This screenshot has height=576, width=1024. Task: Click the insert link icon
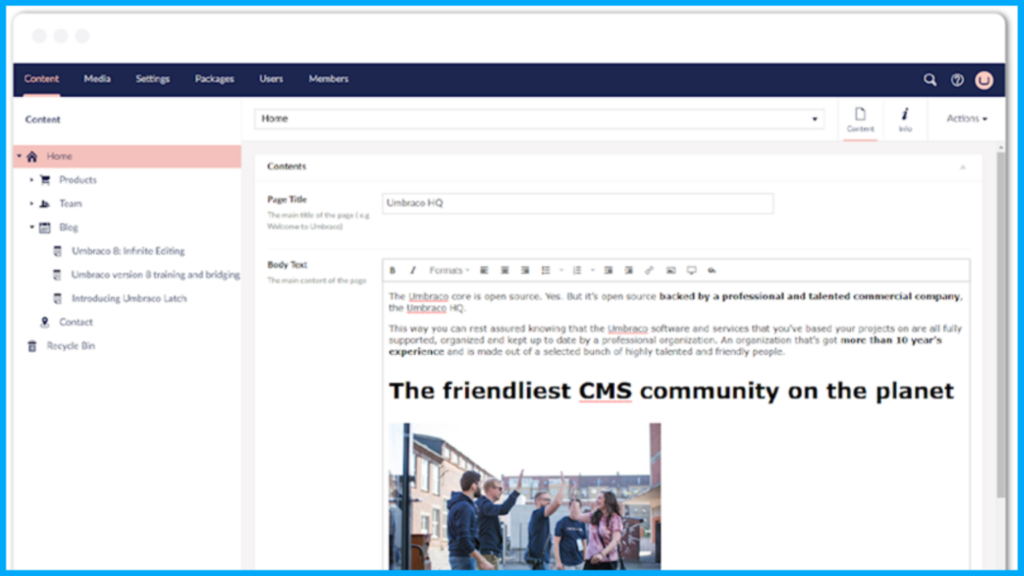click(648, 270)
